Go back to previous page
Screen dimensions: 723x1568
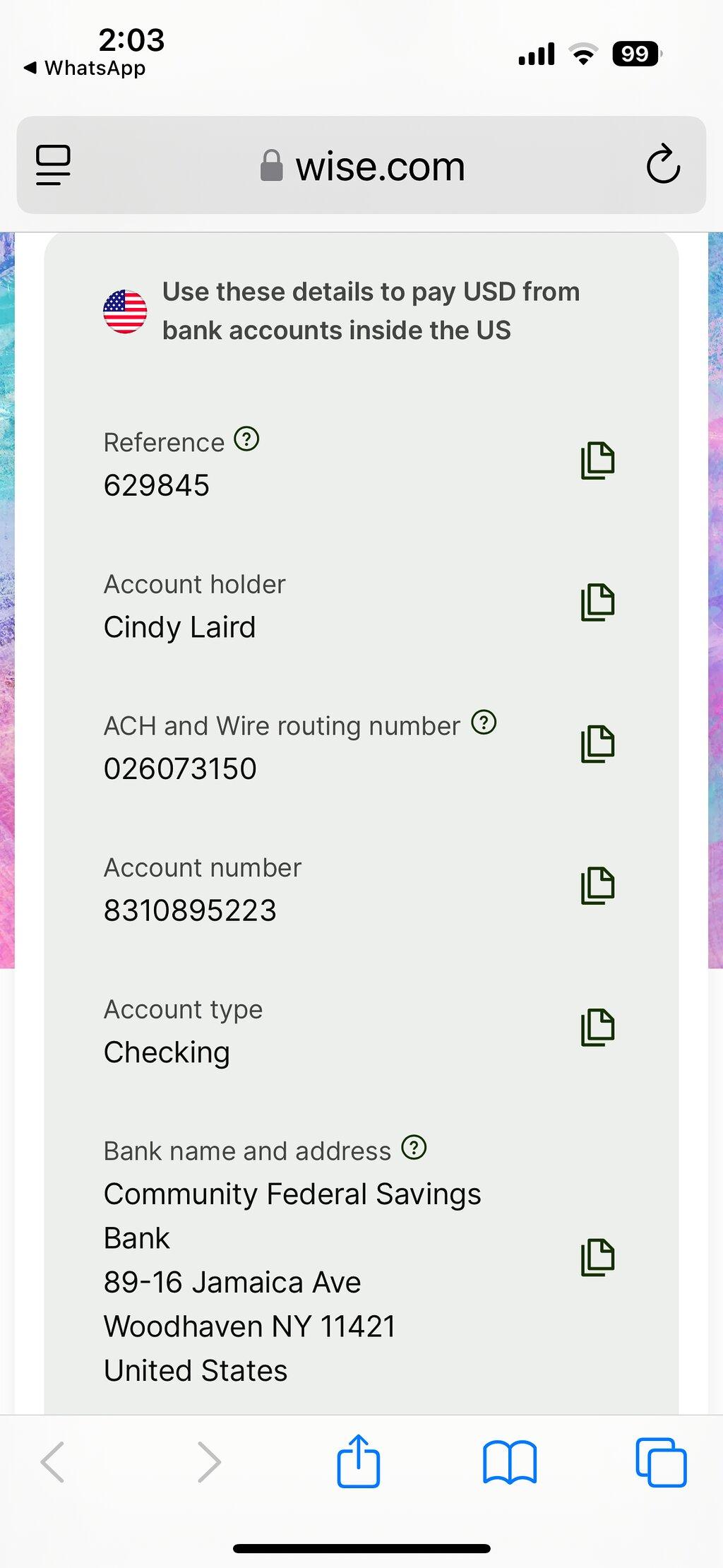coord(53,1461)
